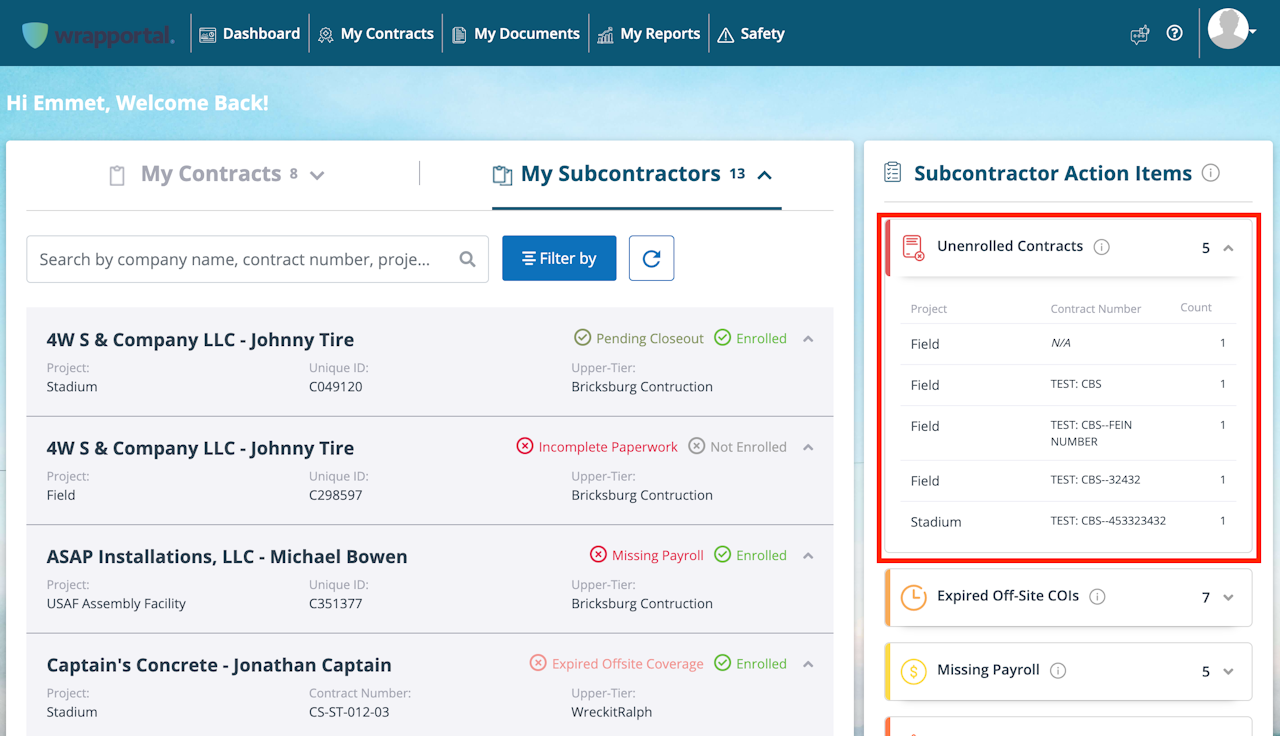
Task: Click the search magnifier icon
Action: (x=467, y=259)
